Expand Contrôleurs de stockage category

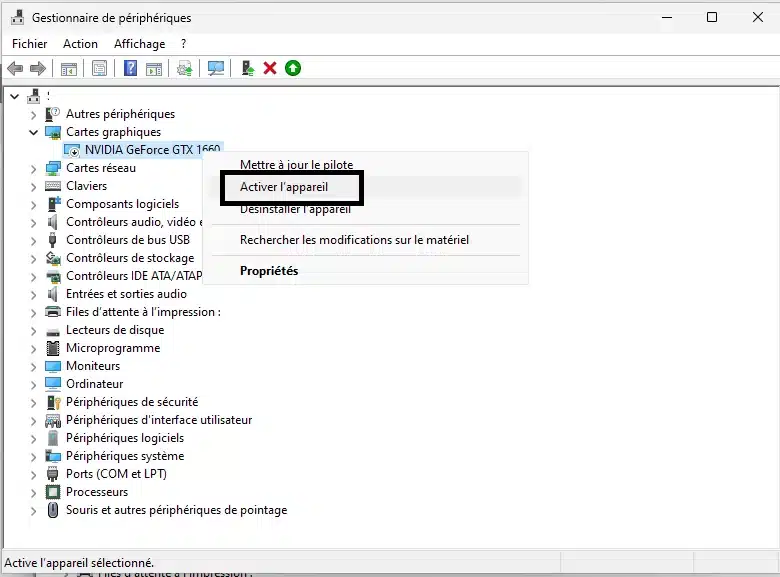[33, 259]
